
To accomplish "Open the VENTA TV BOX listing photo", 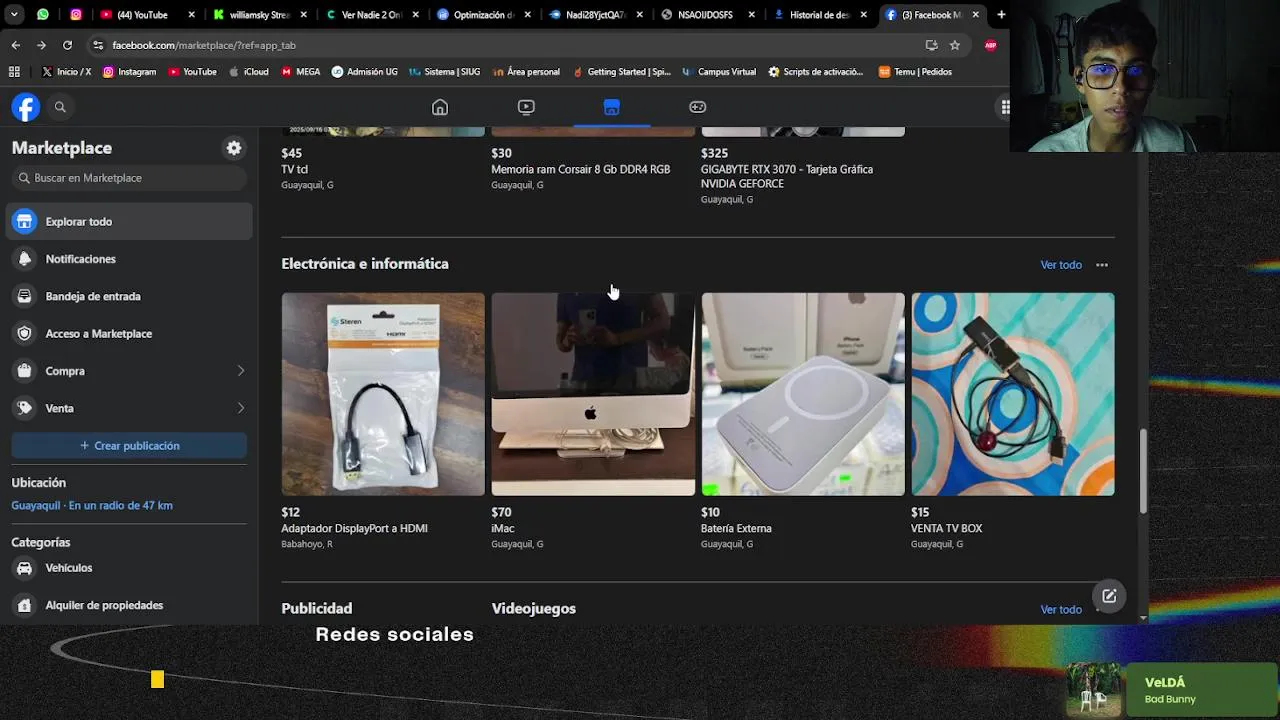I will pos(1013,394).
